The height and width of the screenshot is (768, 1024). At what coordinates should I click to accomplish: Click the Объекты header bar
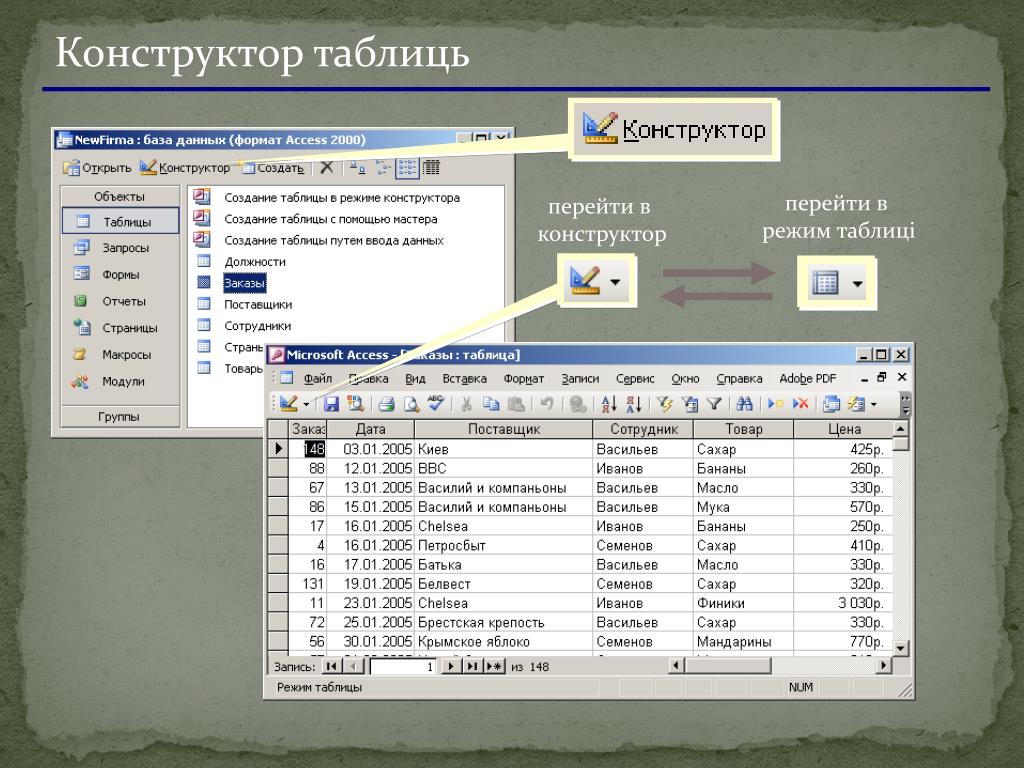point(120,197)
